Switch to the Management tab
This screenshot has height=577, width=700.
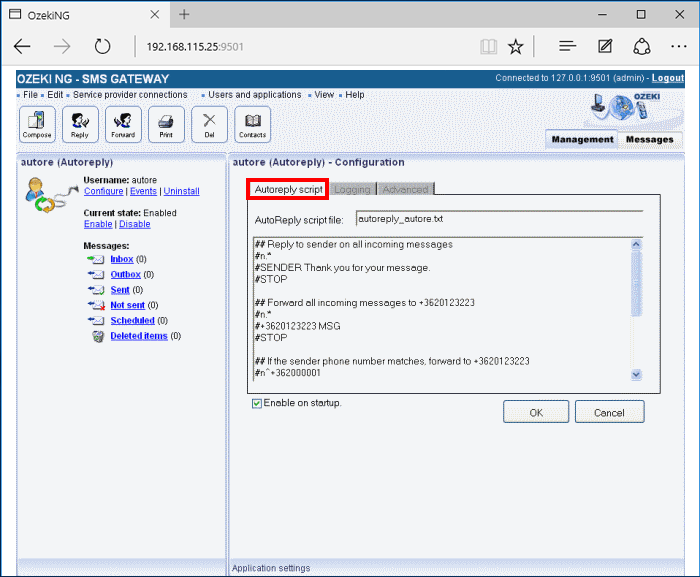tap(582, 139)
